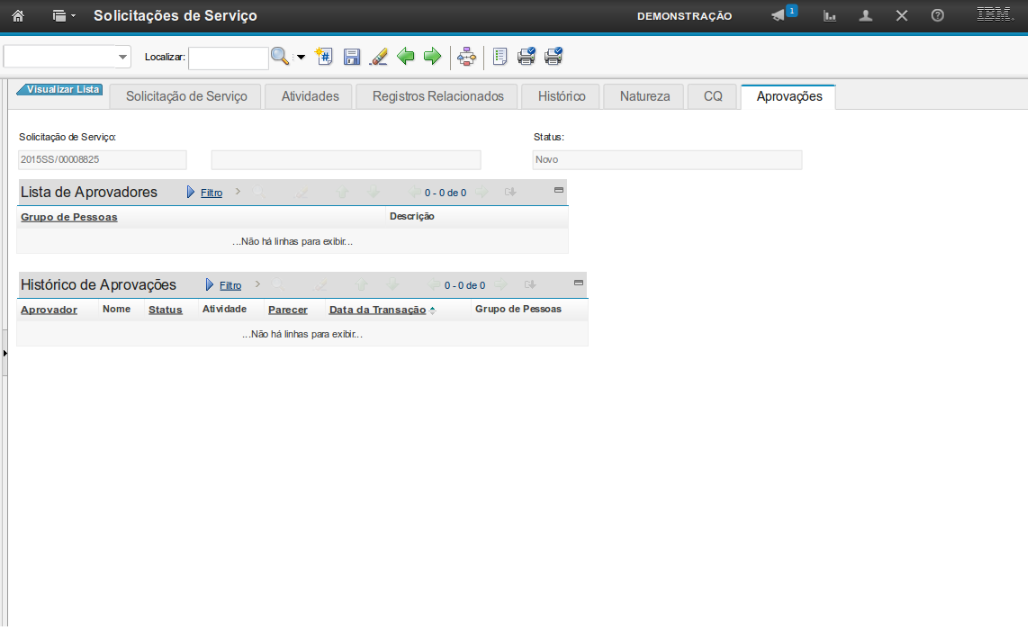The image size is (1028, 627).
Task: Open the reports bar chart icon
Action: 830,16
